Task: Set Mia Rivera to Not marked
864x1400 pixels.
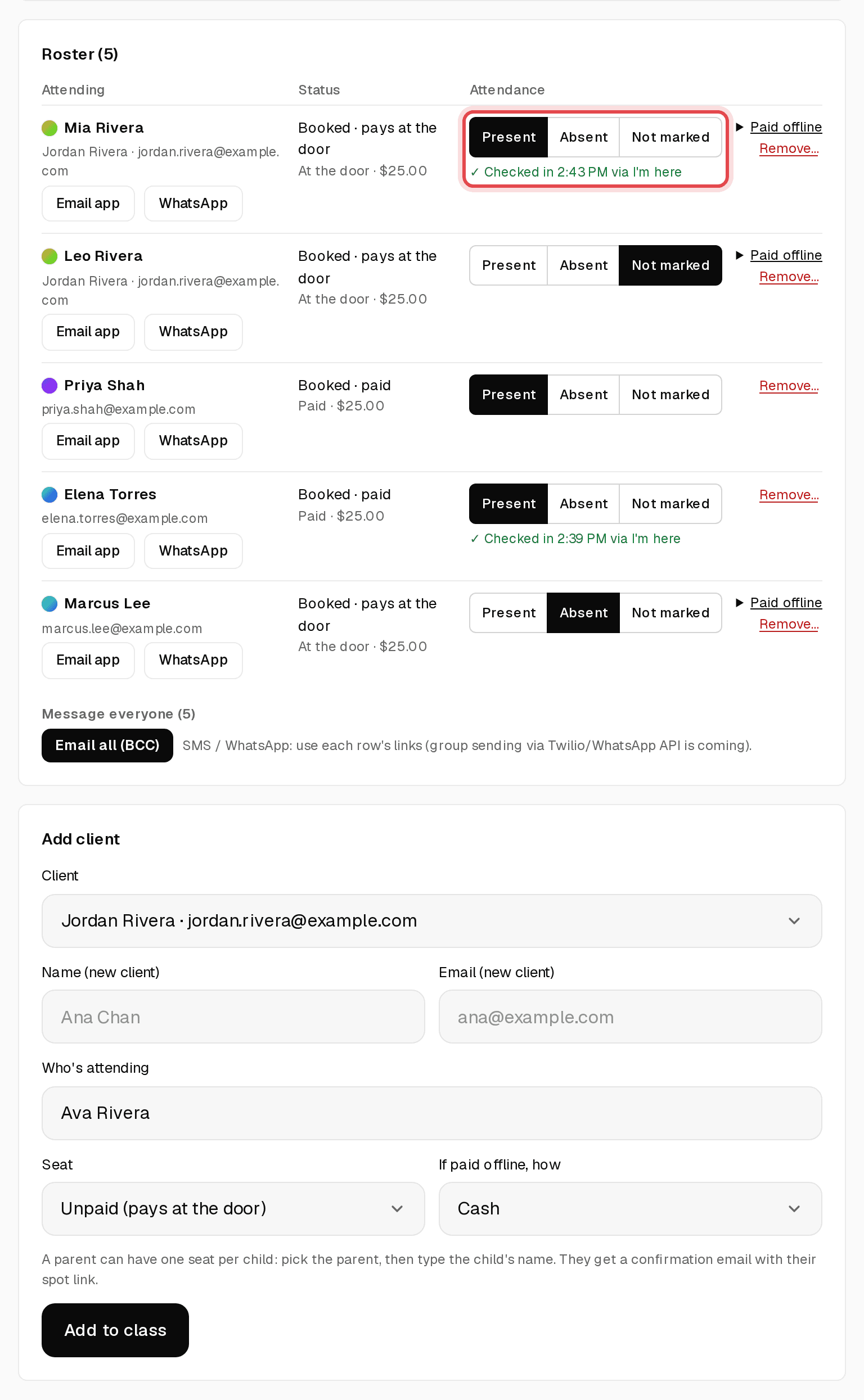Action: (670, 137)
